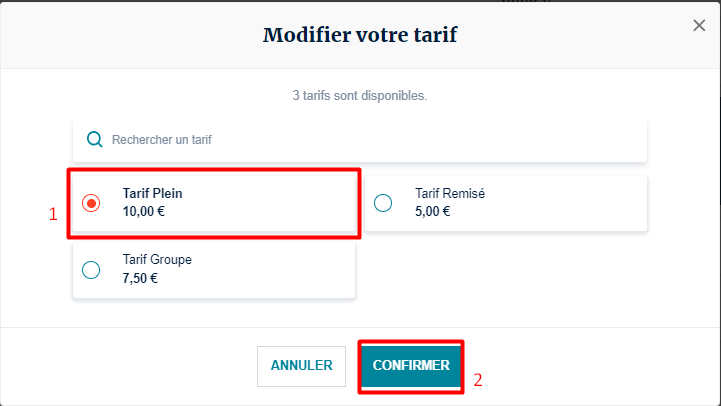The width and height of the screenshot is (721, 406).
Task: Click the 3 tarifs sont disponibles text
Action: click(x=360, y=97)
